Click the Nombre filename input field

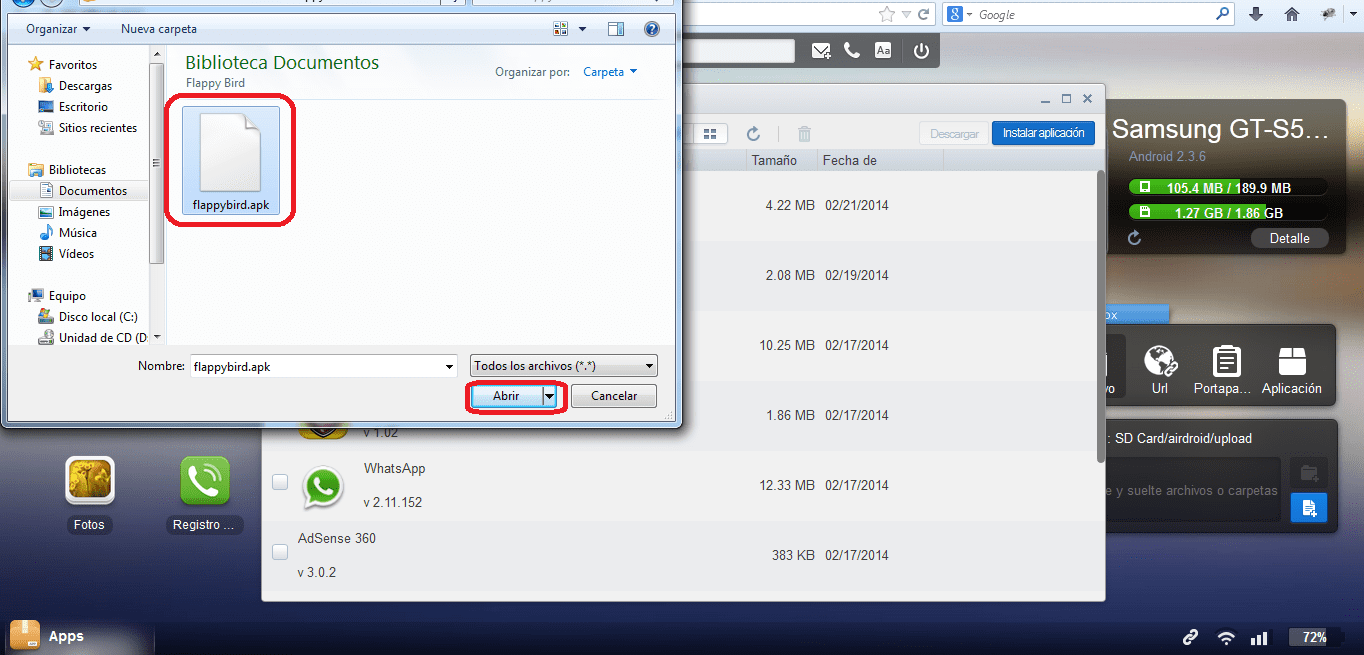pyautogui.click(x=316, y=366)
